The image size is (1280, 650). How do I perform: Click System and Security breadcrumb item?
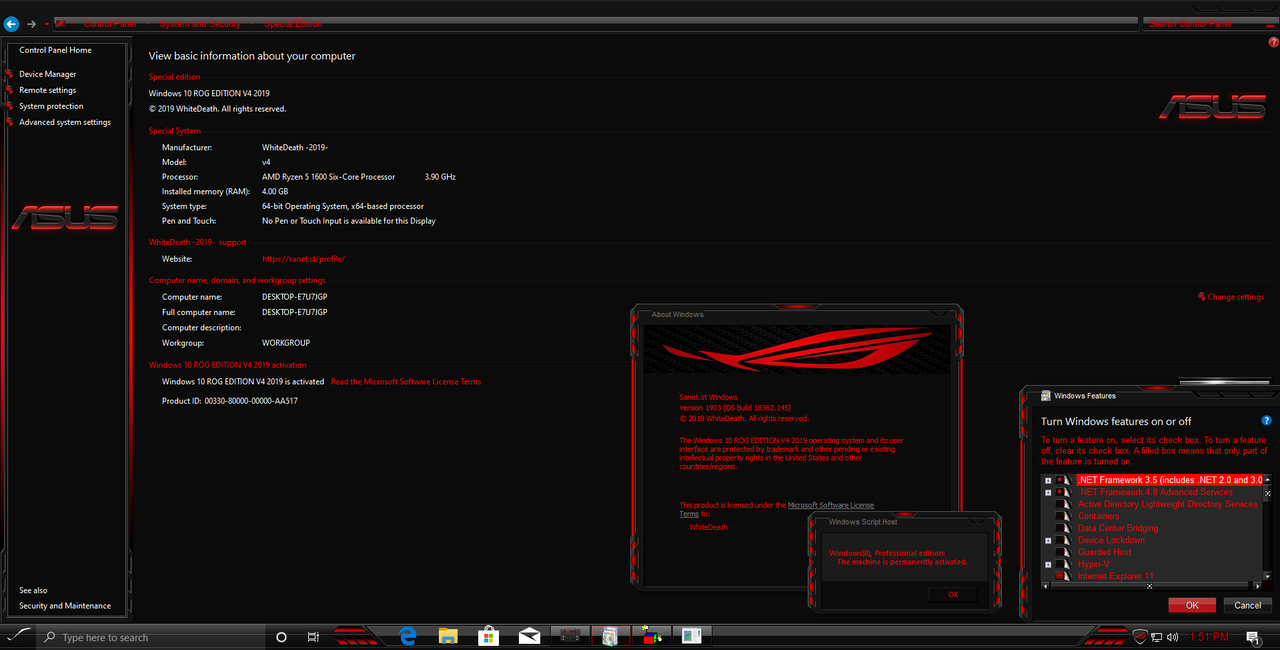coord(200,24)
